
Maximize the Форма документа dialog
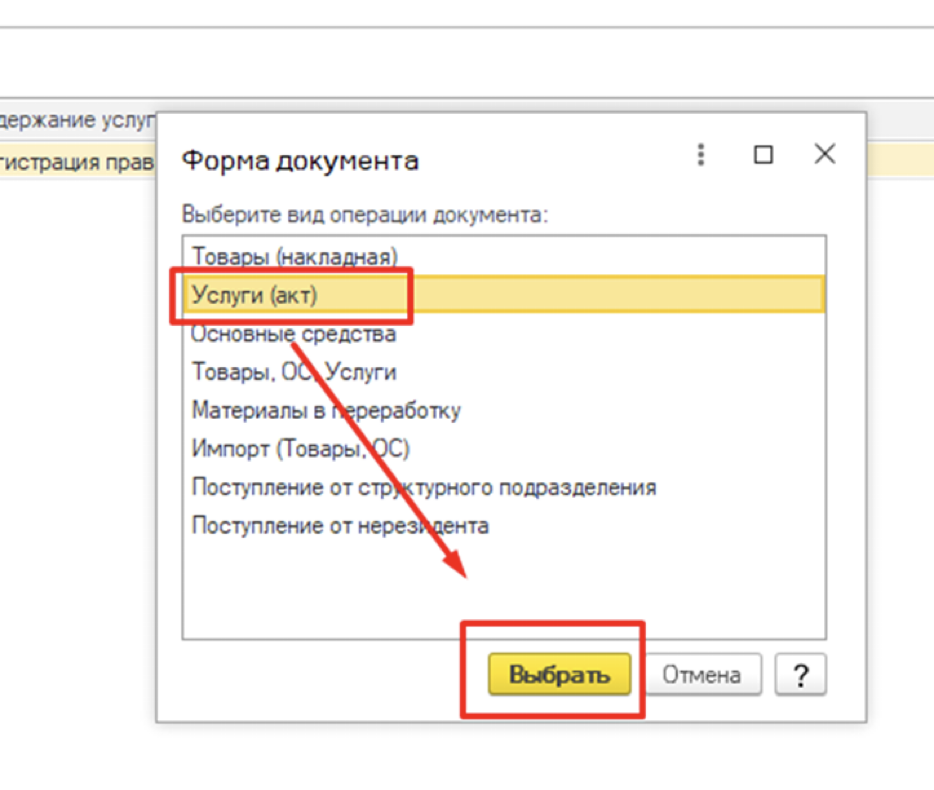pos(763,155)
